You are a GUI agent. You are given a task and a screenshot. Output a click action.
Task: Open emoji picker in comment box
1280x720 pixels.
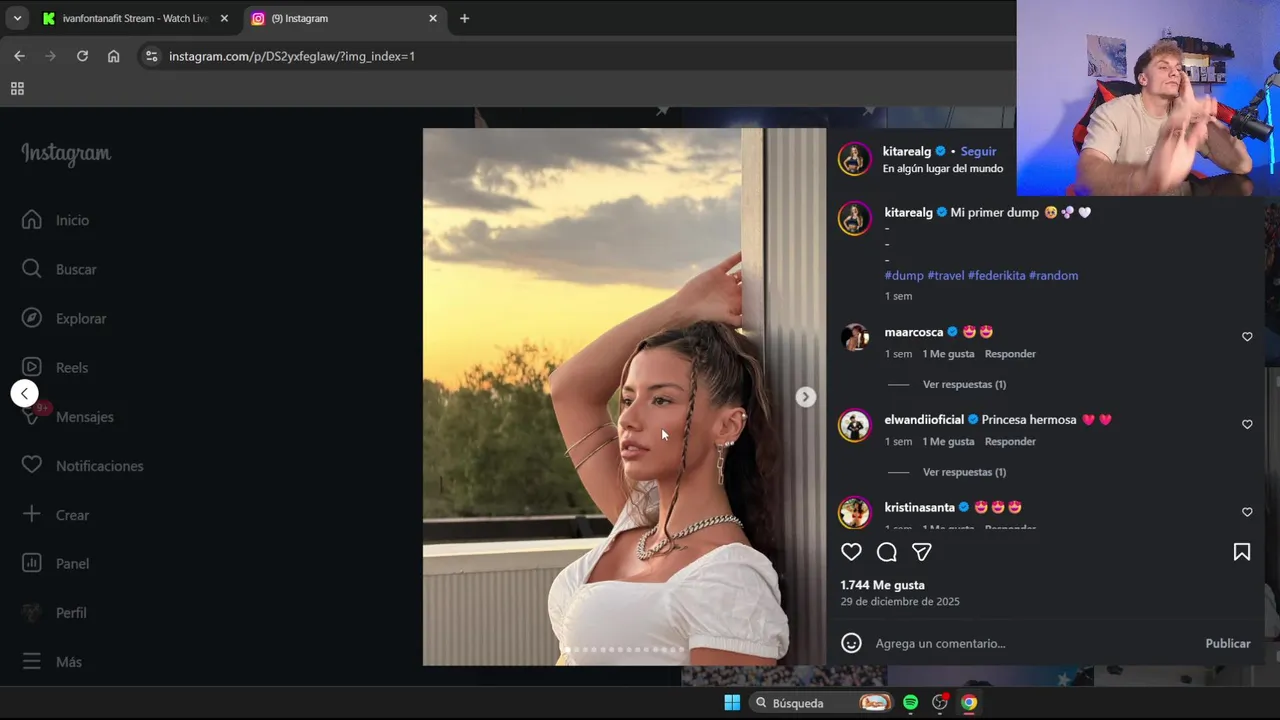pyautogui.click(x=851, y=643)
